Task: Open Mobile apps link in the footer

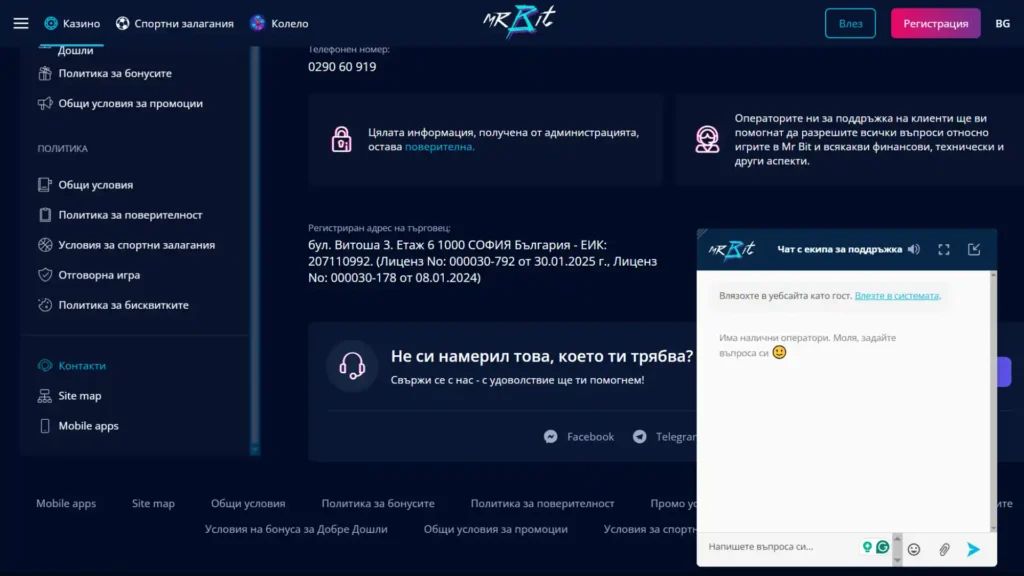Action: [x=66, y=504]
